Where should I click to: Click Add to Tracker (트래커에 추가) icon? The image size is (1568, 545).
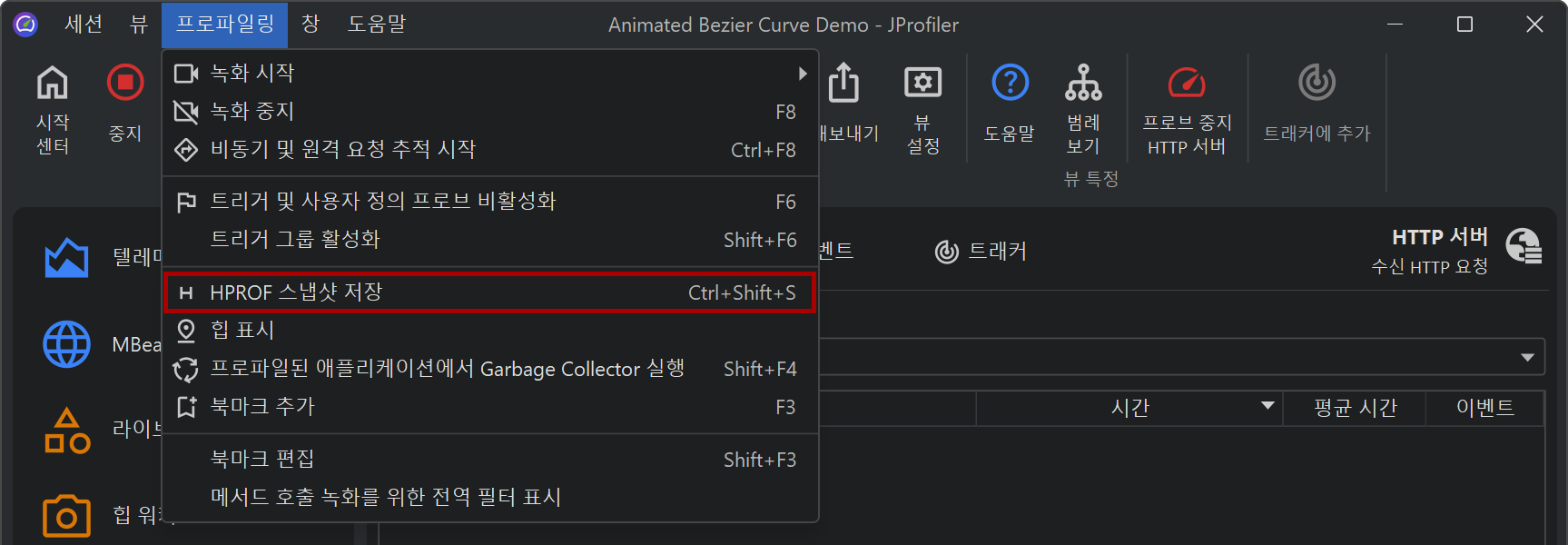tap(1317, 83)
